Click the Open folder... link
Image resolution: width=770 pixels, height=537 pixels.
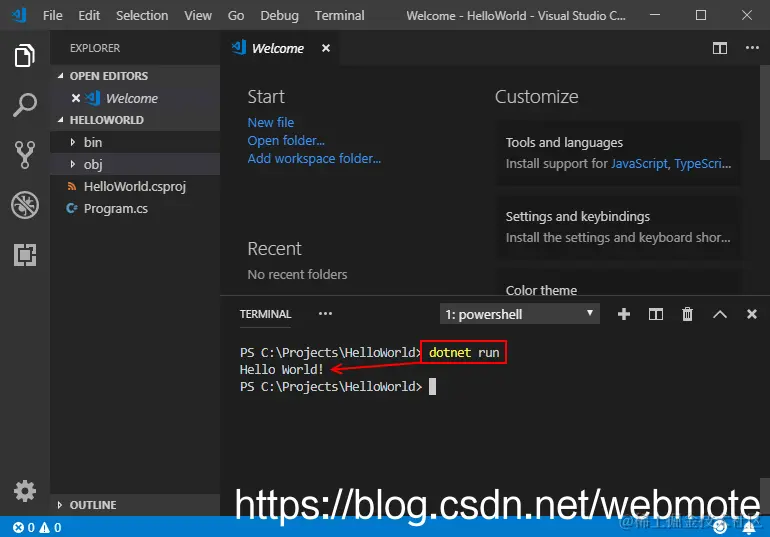point(286,141)
